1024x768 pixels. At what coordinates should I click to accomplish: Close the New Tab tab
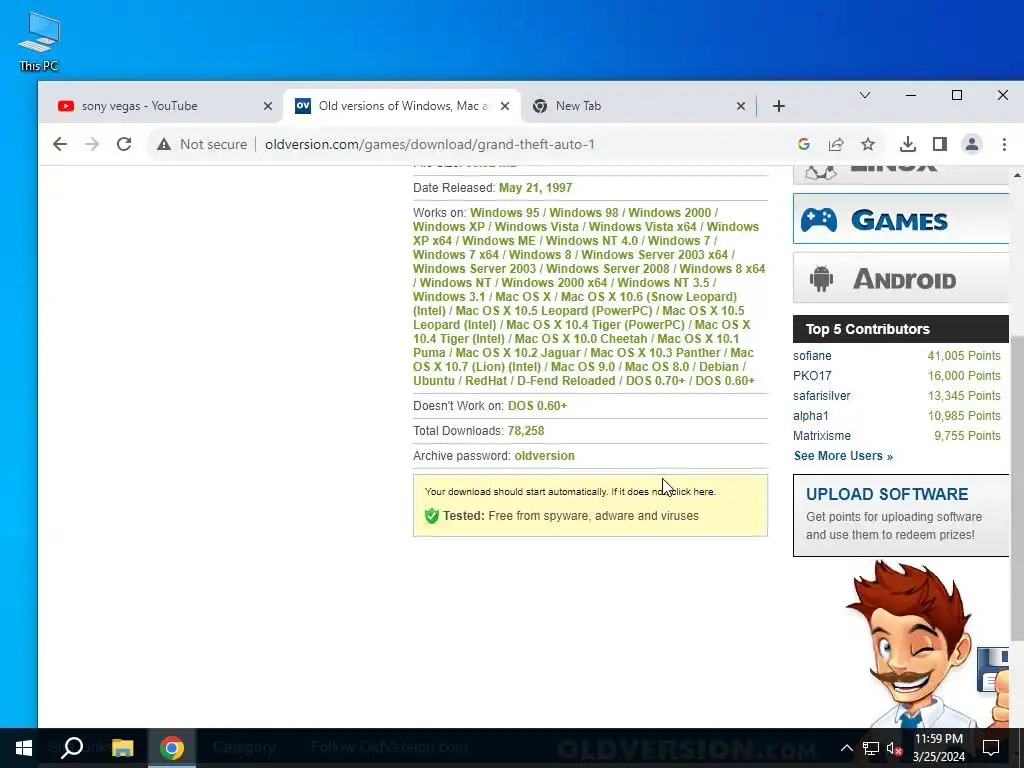click(741, 106)
